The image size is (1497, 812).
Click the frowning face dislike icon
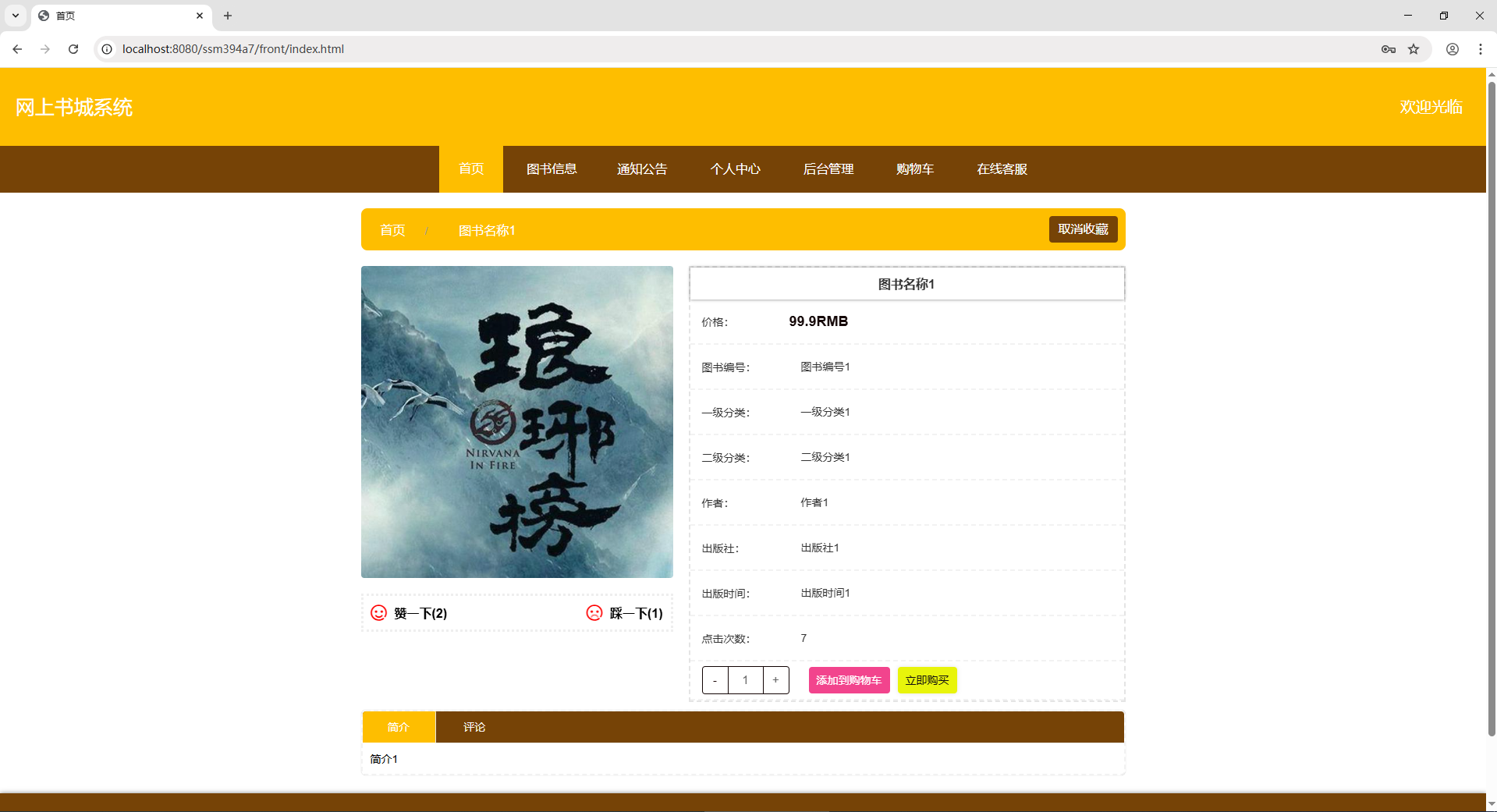coord(594,613)
